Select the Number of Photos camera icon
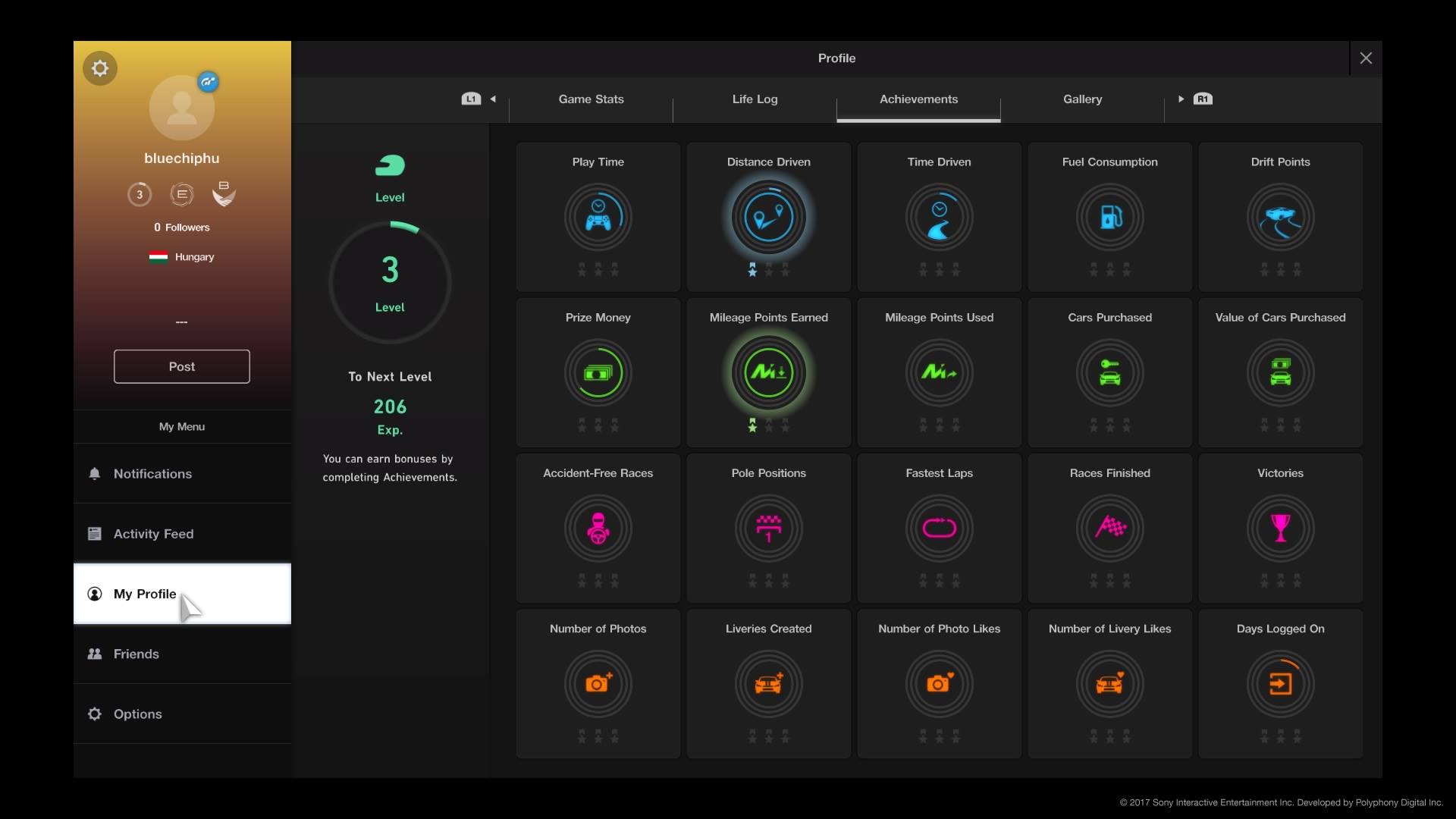The height and width of the screenshot is (819, 1456). [x=598, y=684]
